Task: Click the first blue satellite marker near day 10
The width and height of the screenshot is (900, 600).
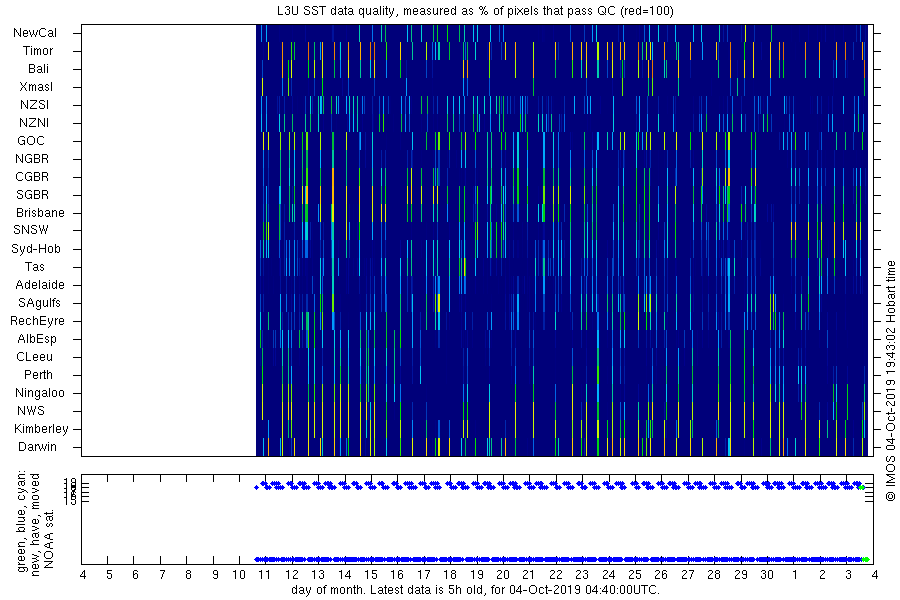Action: click(x=256, y=488)
